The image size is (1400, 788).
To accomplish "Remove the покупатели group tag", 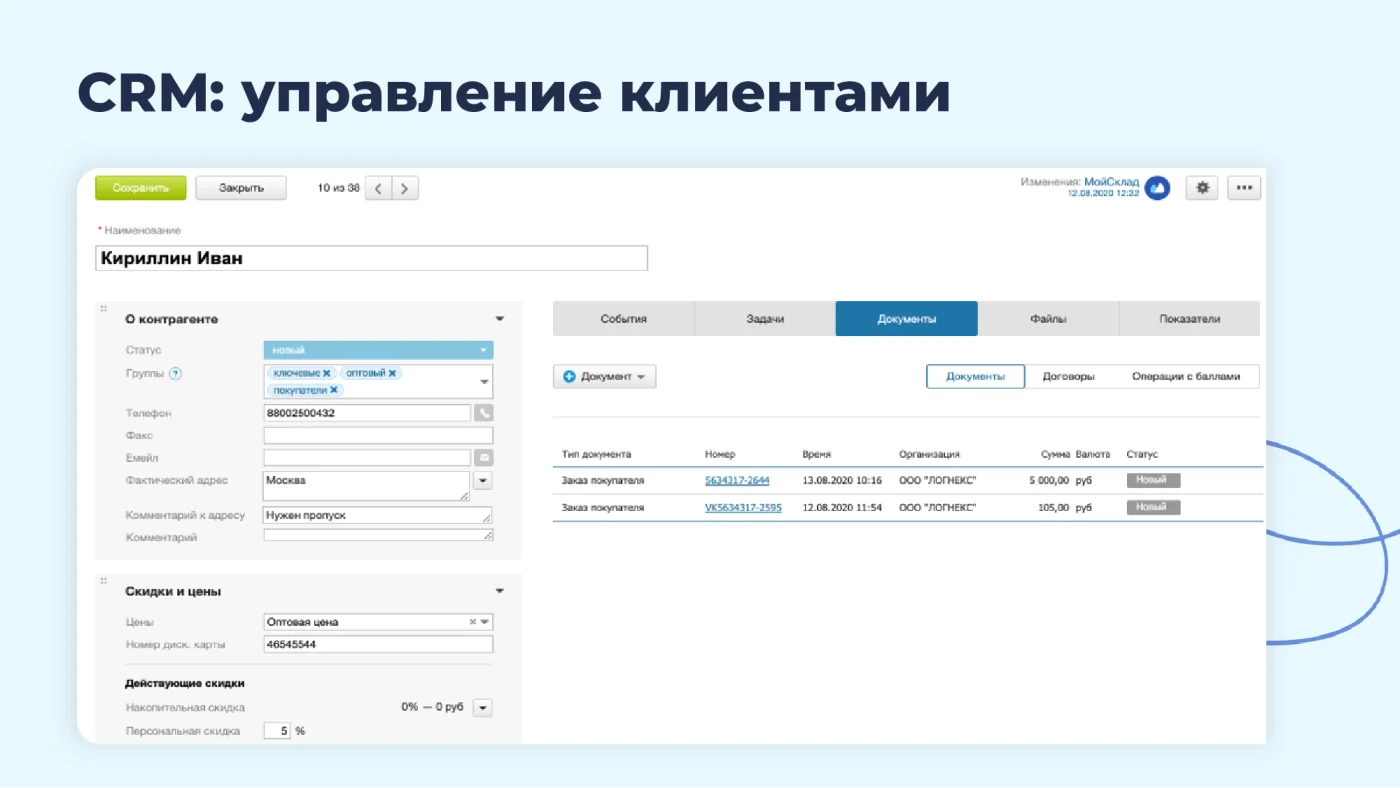I will (x=334, y=390).
